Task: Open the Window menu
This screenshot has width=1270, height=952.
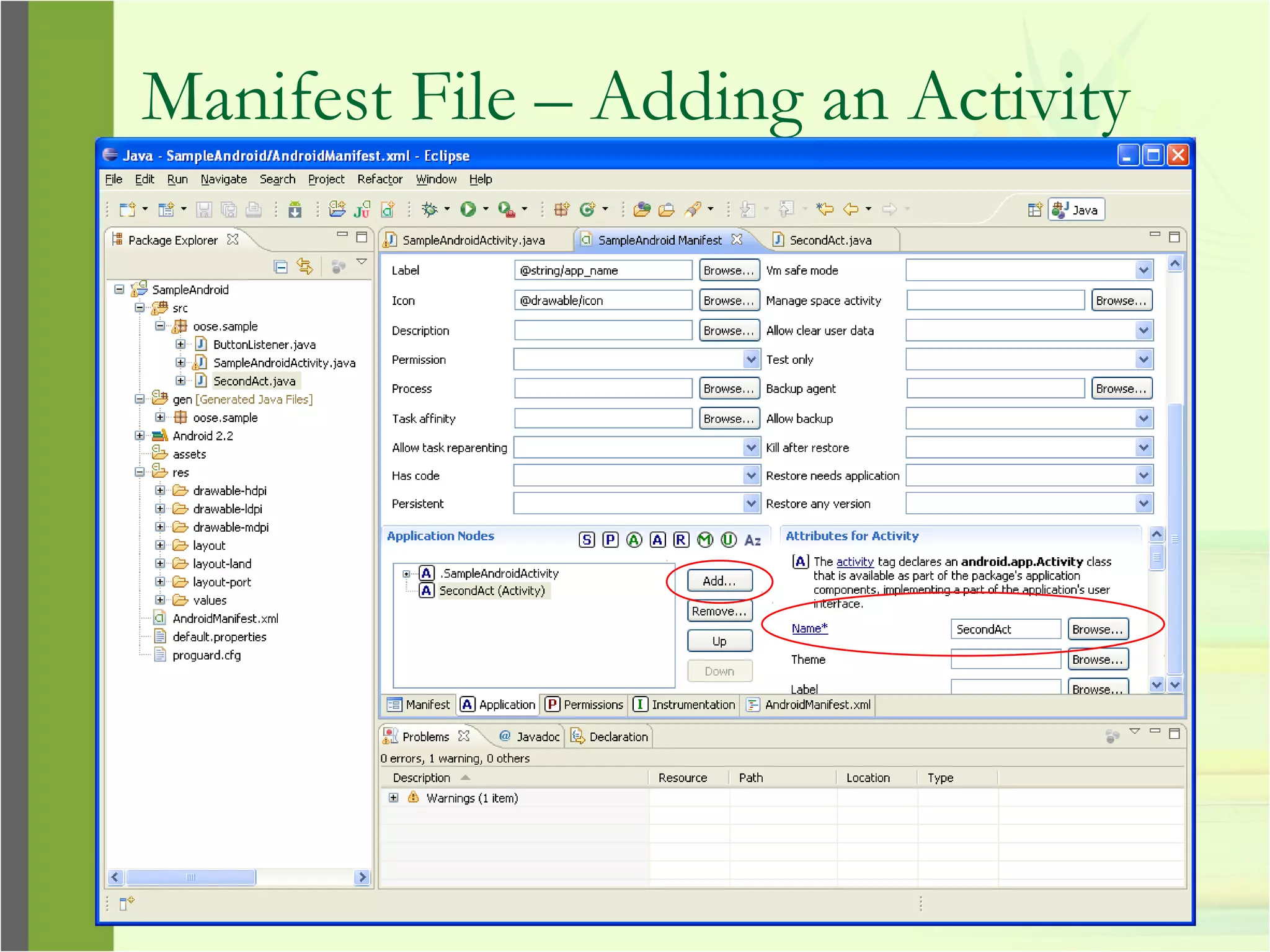Action: pos(436,179)
